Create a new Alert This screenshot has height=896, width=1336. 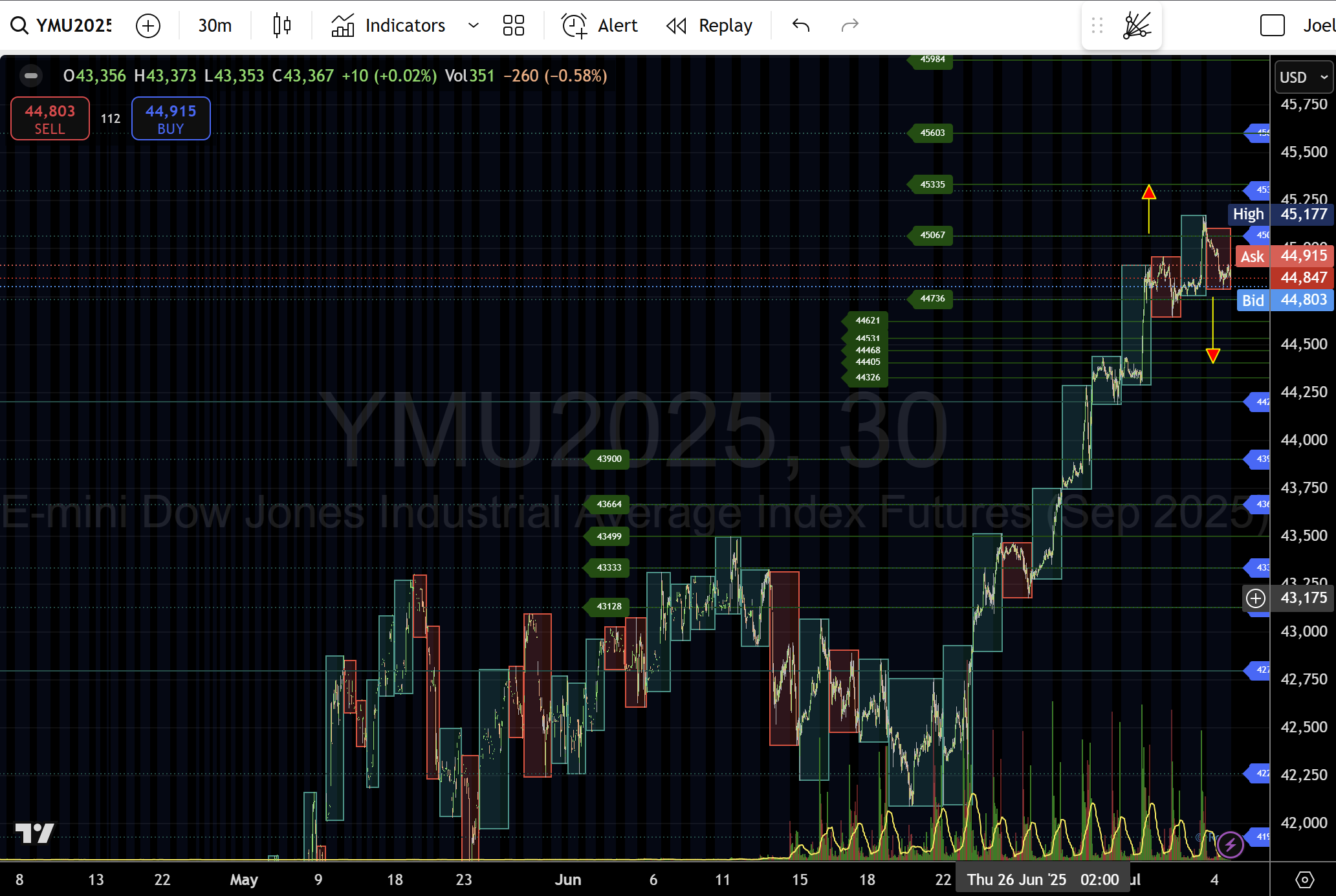599,25
